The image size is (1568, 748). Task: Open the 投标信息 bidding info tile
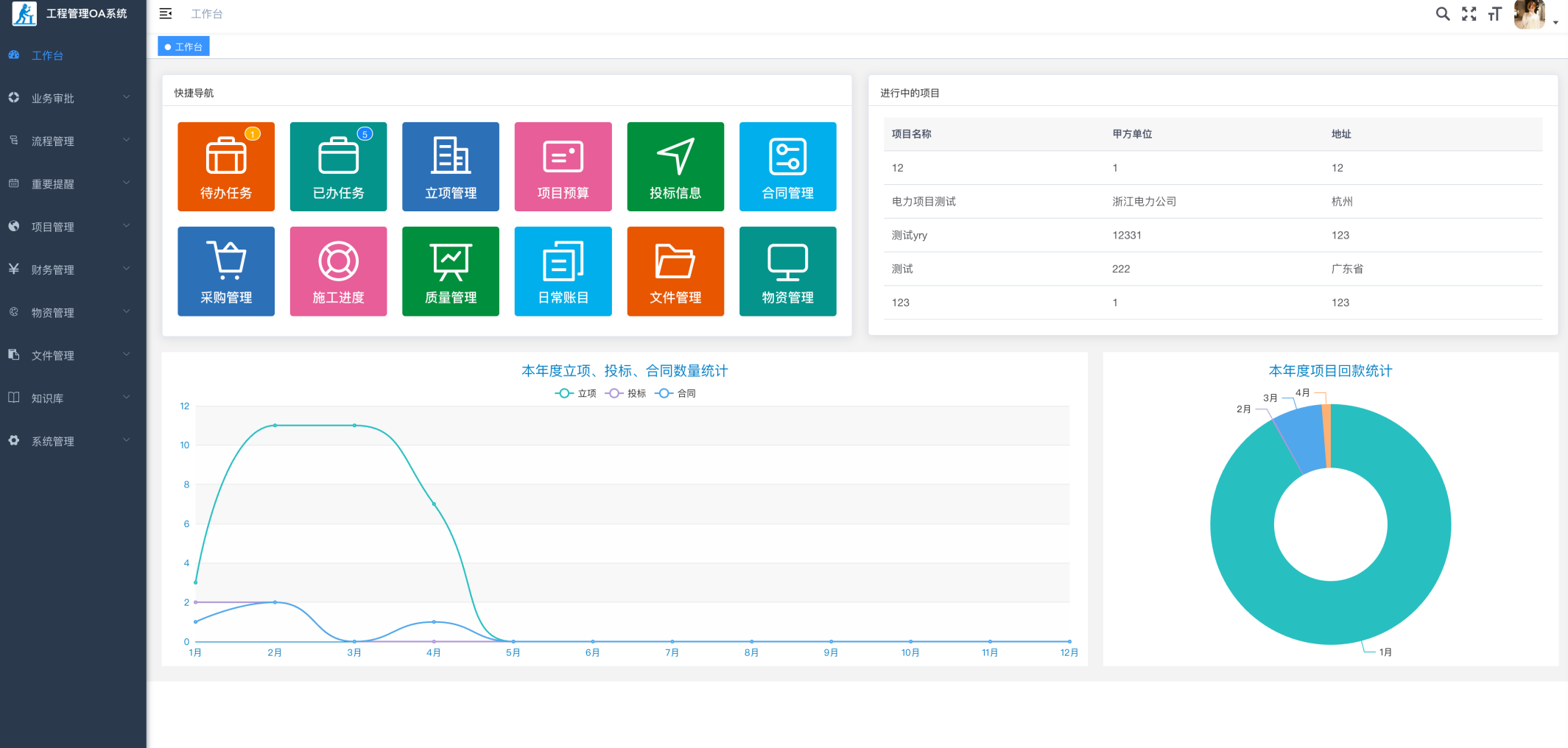675,167
